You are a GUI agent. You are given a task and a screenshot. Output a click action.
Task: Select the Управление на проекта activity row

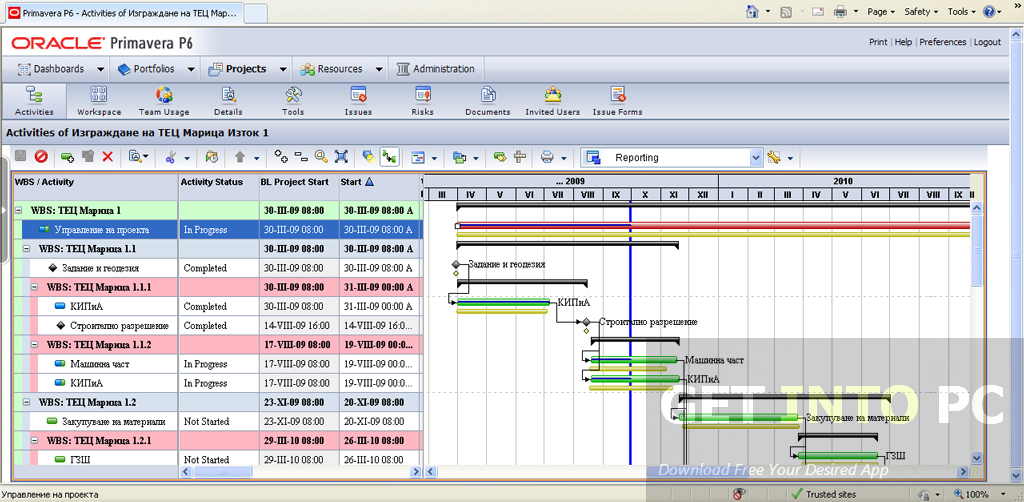click(x=217, y=230)
